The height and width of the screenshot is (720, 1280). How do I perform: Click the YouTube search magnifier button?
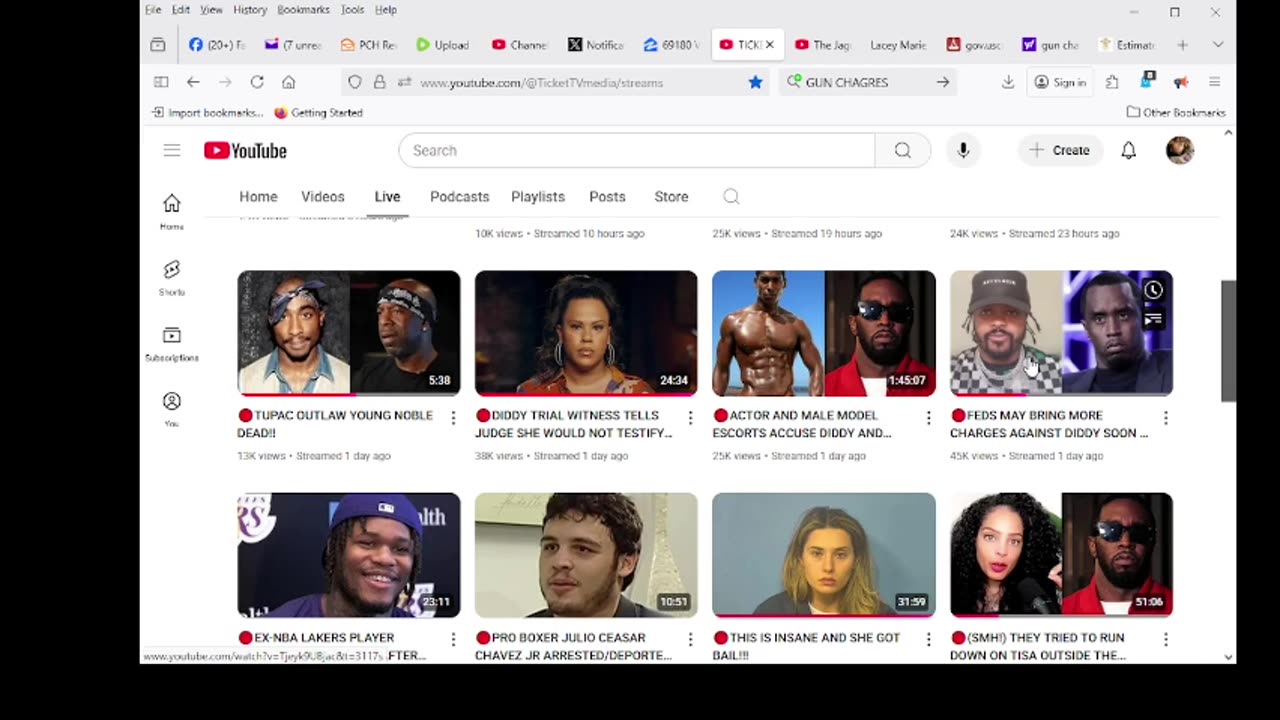tap(903, 150)
